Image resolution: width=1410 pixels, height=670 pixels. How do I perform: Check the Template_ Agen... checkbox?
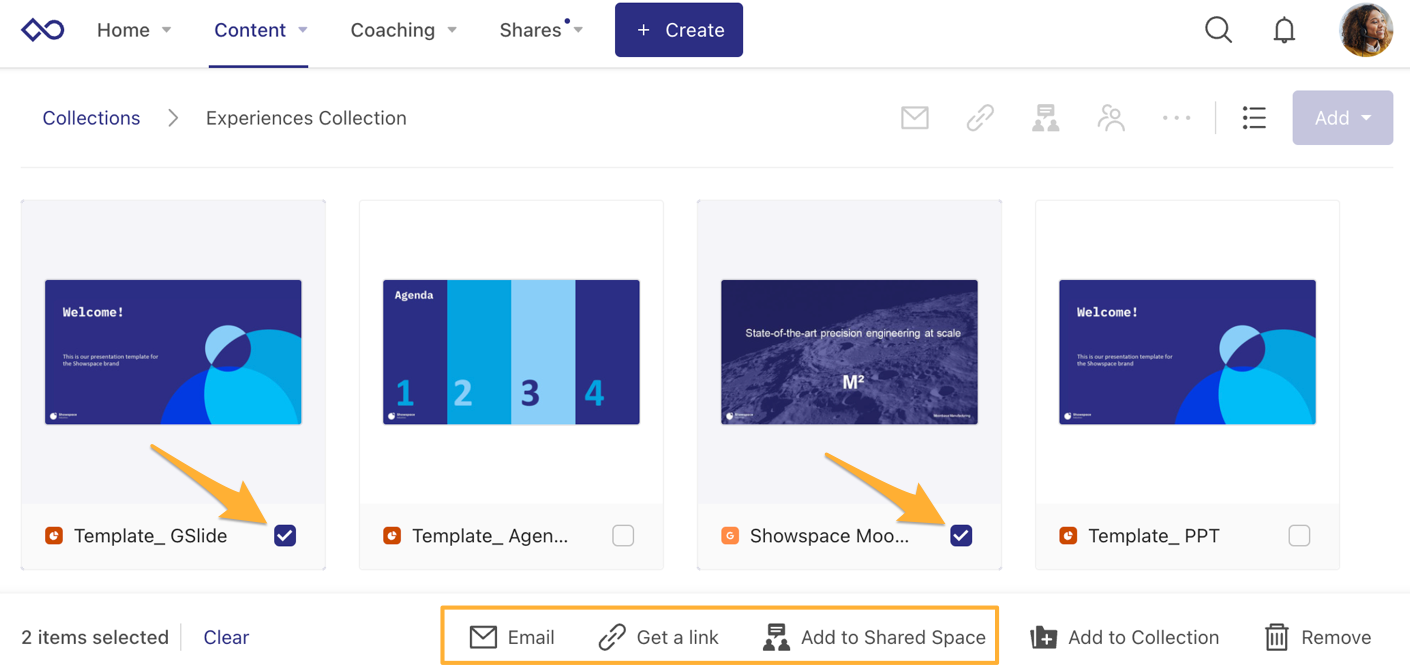[623, 536]
